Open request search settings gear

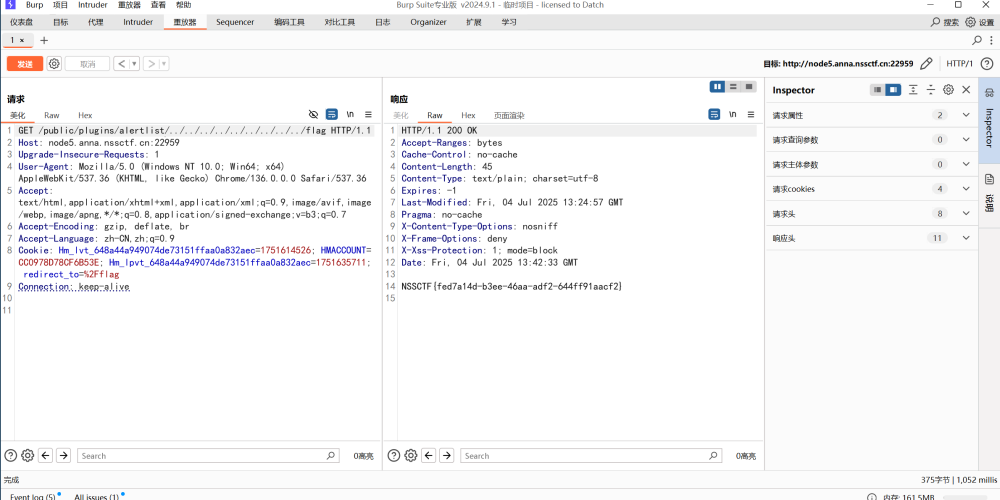(x=27, y=455)
